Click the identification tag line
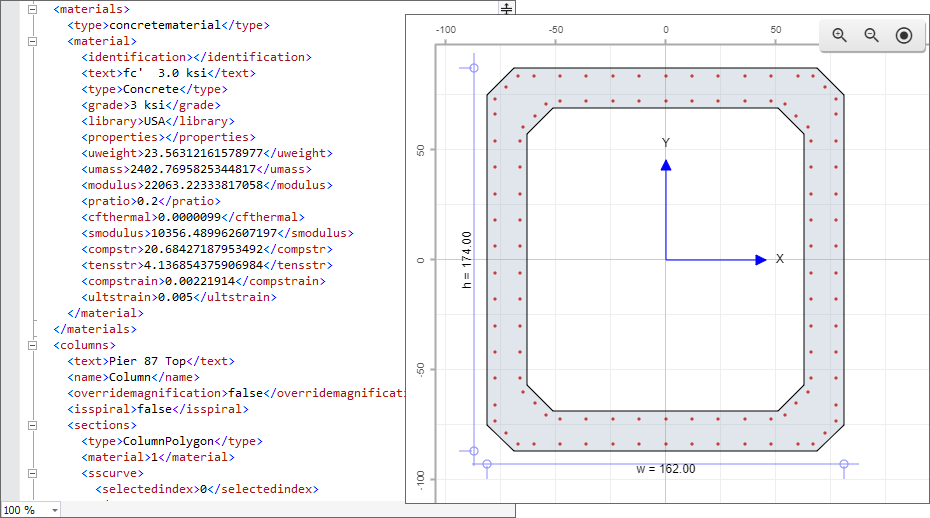Viewport: 930px width, 518px height. pyautogui.click(x=196, y=58)
